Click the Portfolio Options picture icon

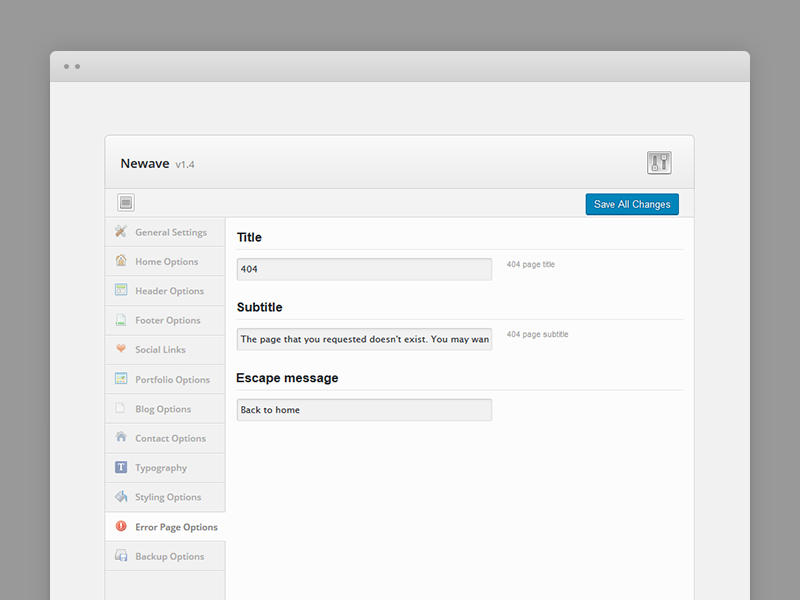click(x=121, y=379)
